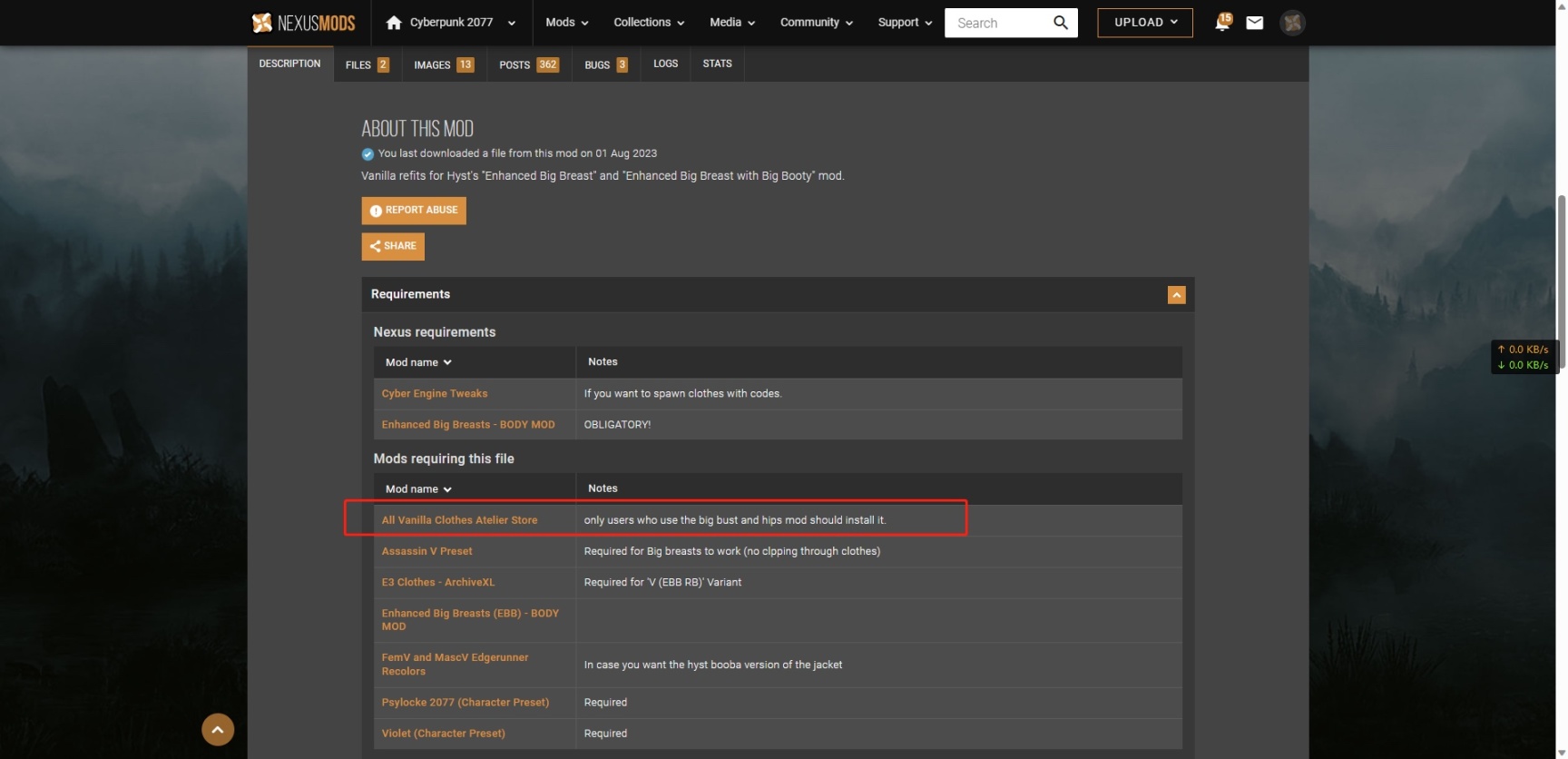Screen dimensions: 1568x759
Task: Open the notifications bell icon
Action: pyautogui.click(x=1222, y=23)
